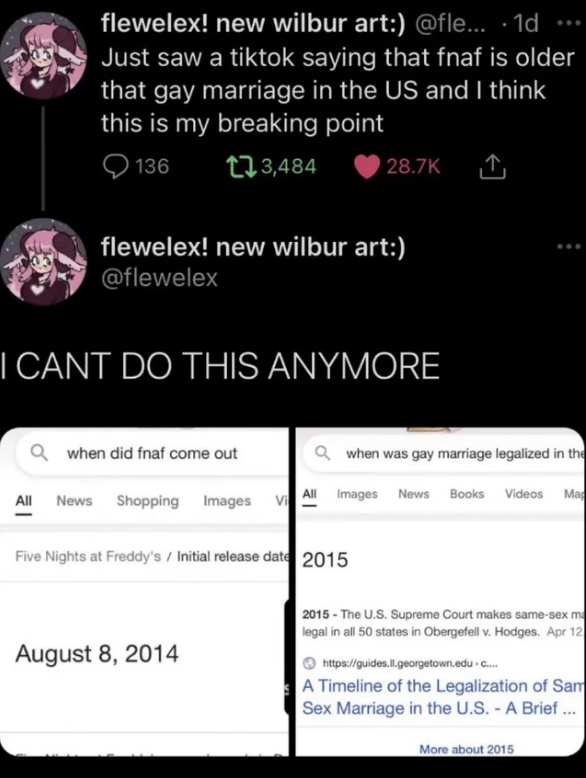The width and height of the screenshot is (586, 778).
Task: Select Books tab in right search results
Action: tap(467, 494)
